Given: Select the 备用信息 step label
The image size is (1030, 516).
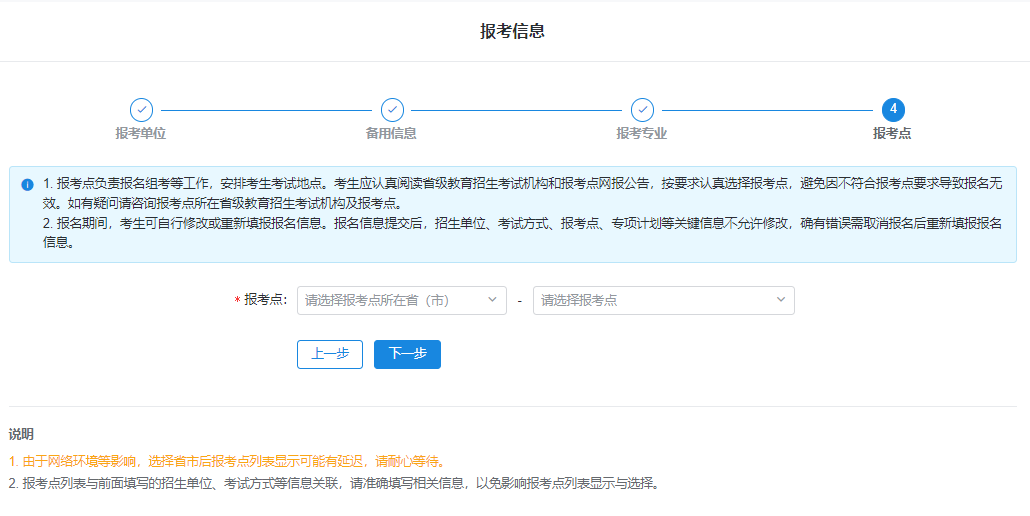Looking at the screenshot, I should [x=392, y=133].
